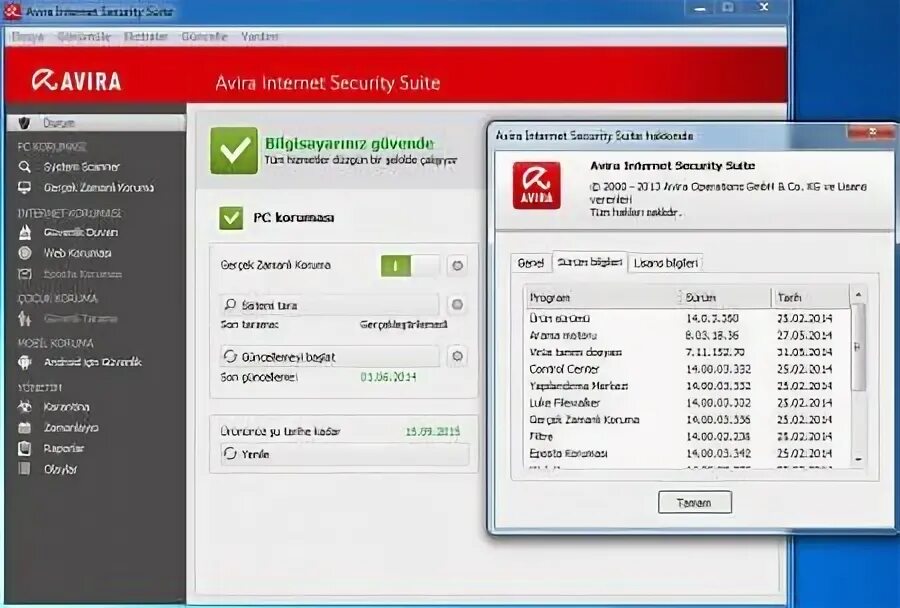Switch to the Lisans bilgileri tab
The image size is (900, 608).
coord(666,263)
